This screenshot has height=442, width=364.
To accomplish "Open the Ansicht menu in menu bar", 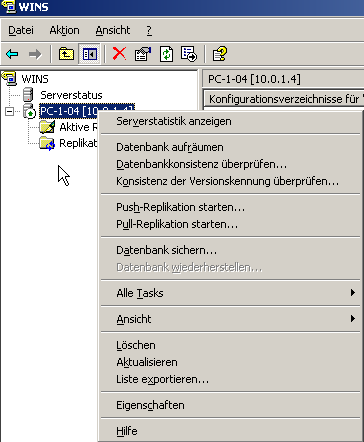I will pos(113,30).
